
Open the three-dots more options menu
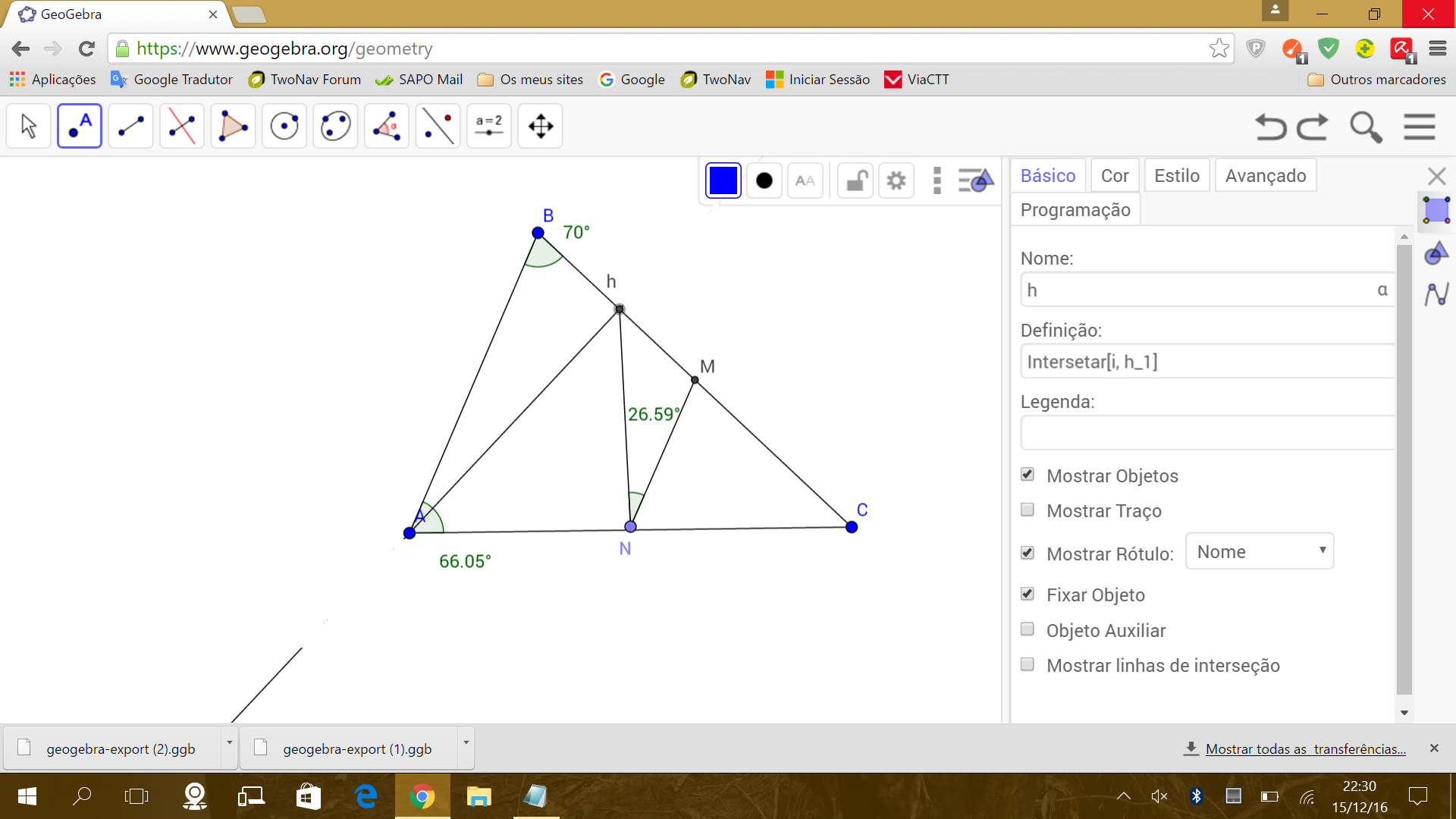[937, 180]
